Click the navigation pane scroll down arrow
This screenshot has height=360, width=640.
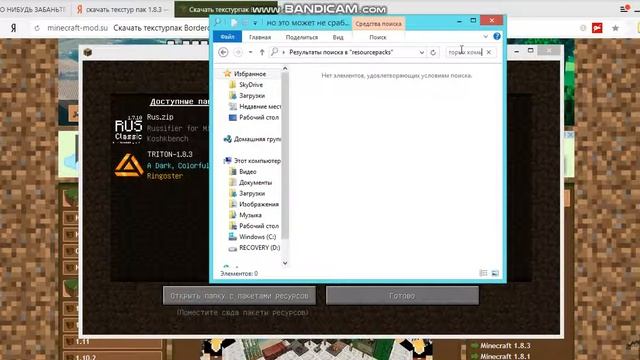pyautogui.click(x=285, y=263)
